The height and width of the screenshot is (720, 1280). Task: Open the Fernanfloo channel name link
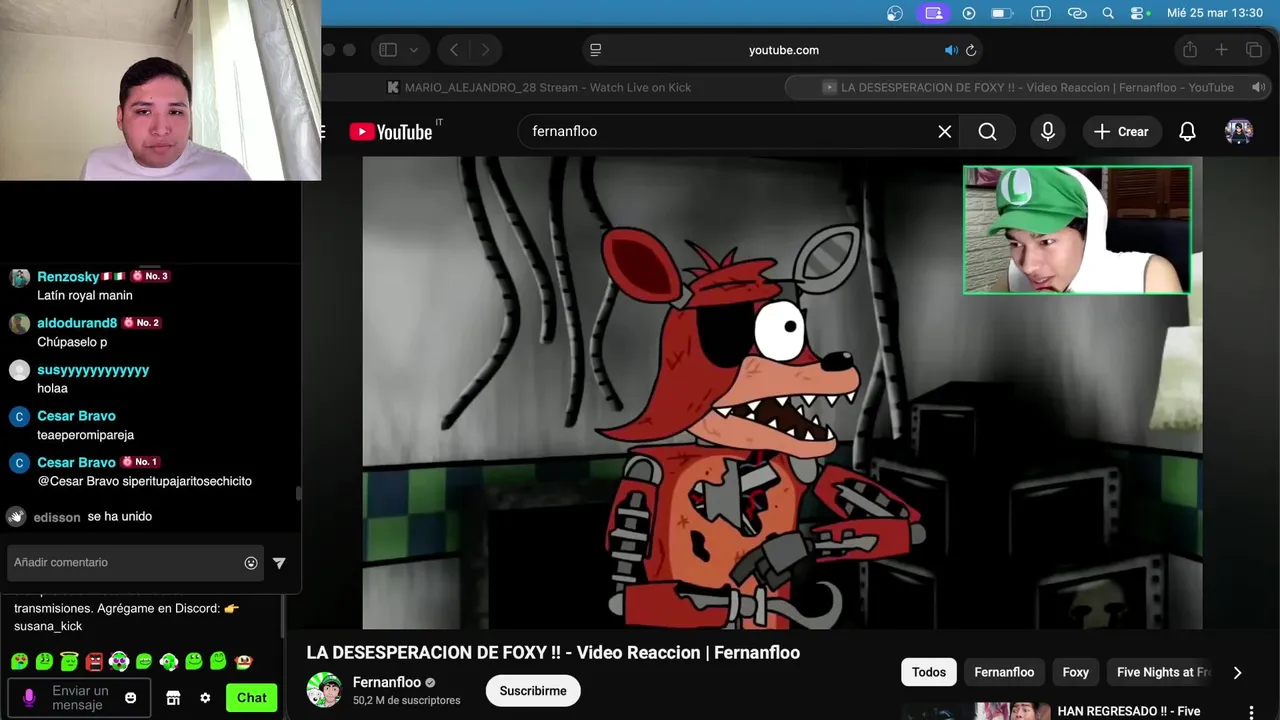[x=387, y=682]
